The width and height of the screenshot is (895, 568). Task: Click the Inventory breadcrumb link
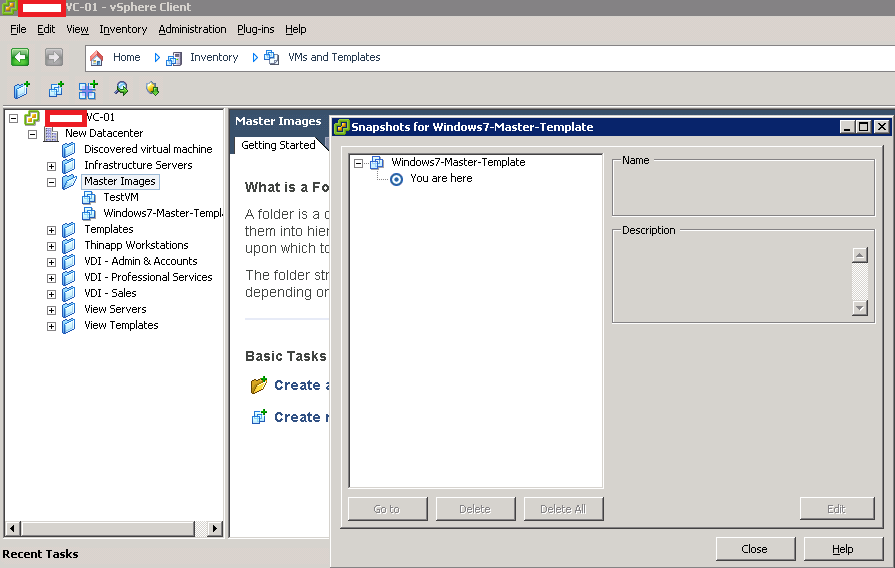pyautogui.click(x=214, y=57)
